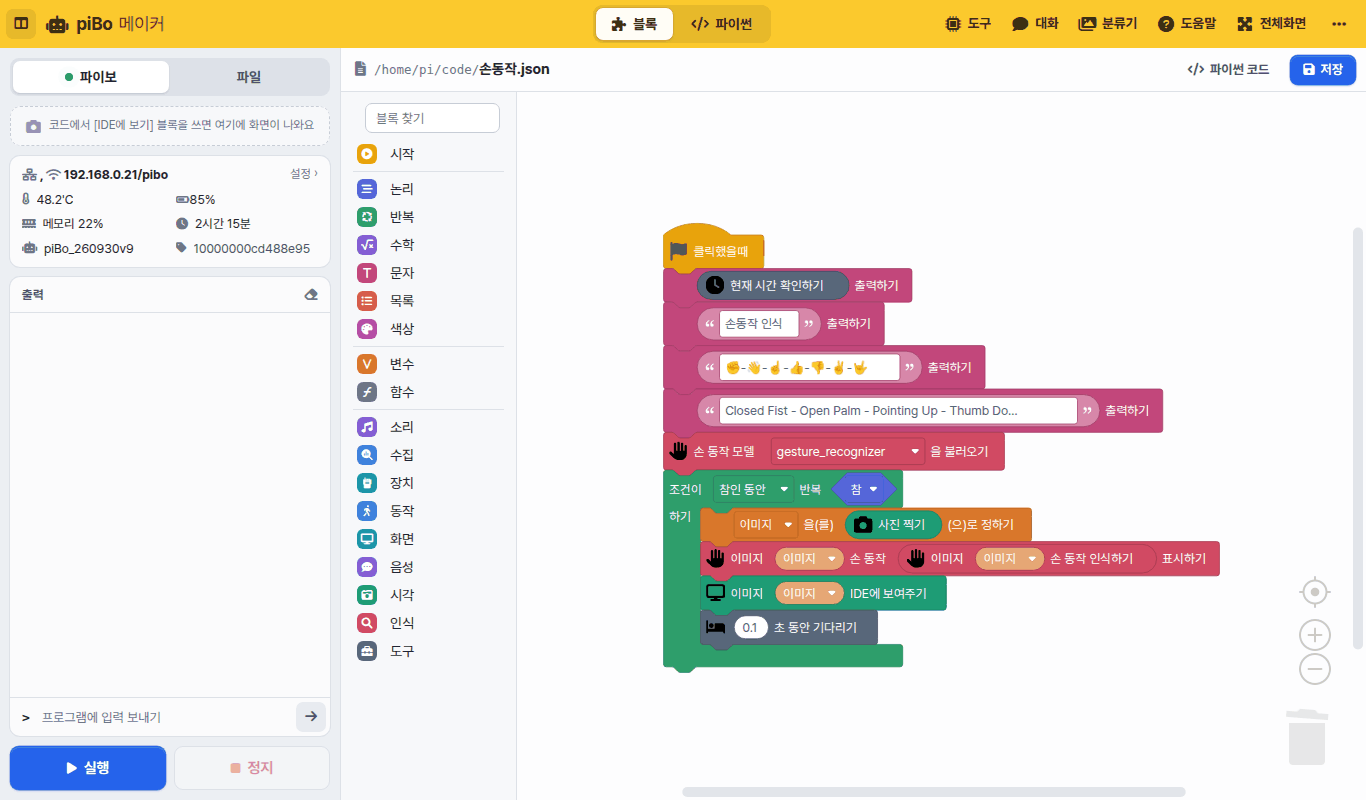Clear the output with the eraser icon
This screenshot has height=800, width=1366.
310,295
